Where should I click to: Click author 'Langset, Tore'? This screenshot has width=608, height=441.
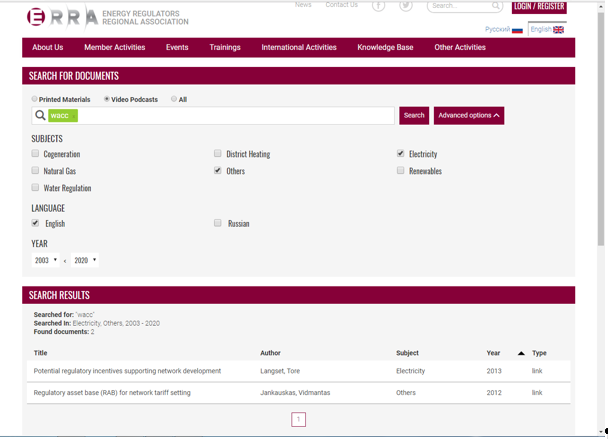[x=280, y=371]
